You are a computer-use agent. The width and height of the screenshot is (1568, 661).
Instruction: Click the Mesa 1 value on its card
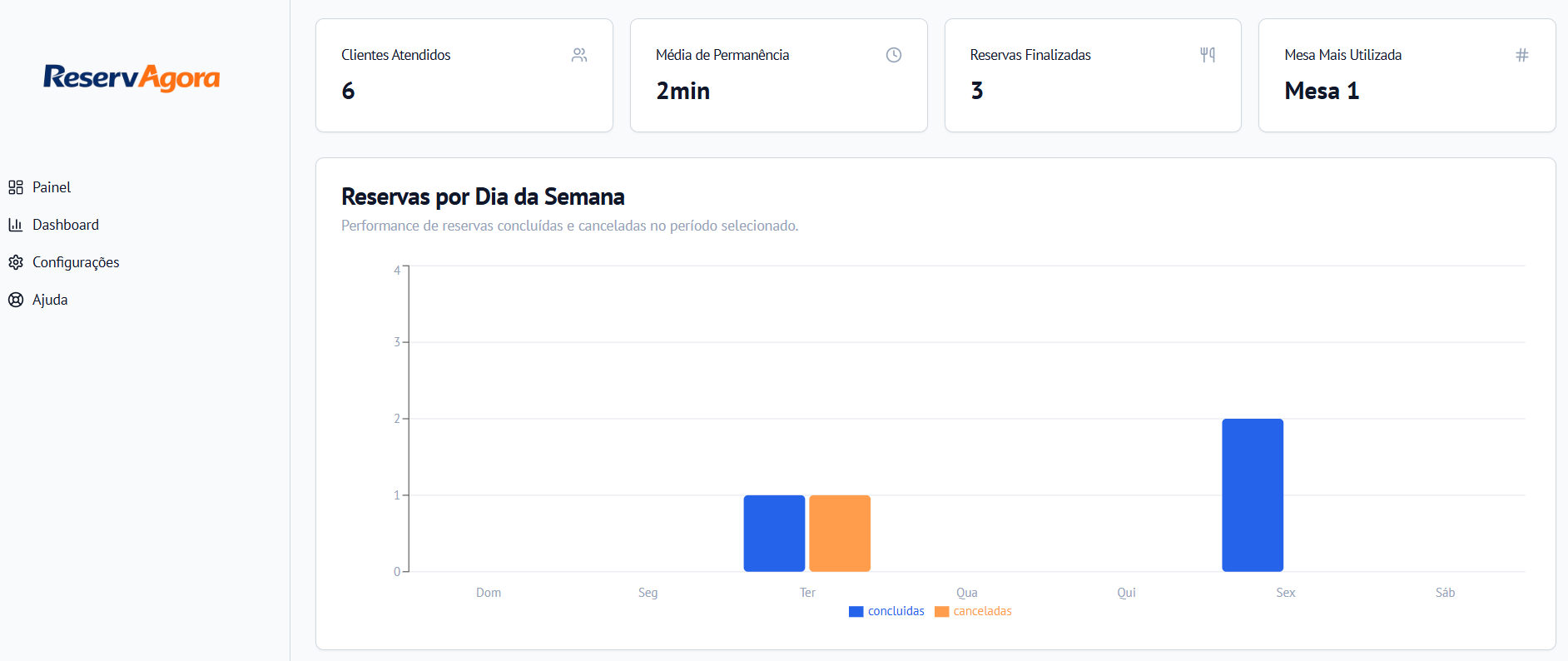click(1321, 92)
